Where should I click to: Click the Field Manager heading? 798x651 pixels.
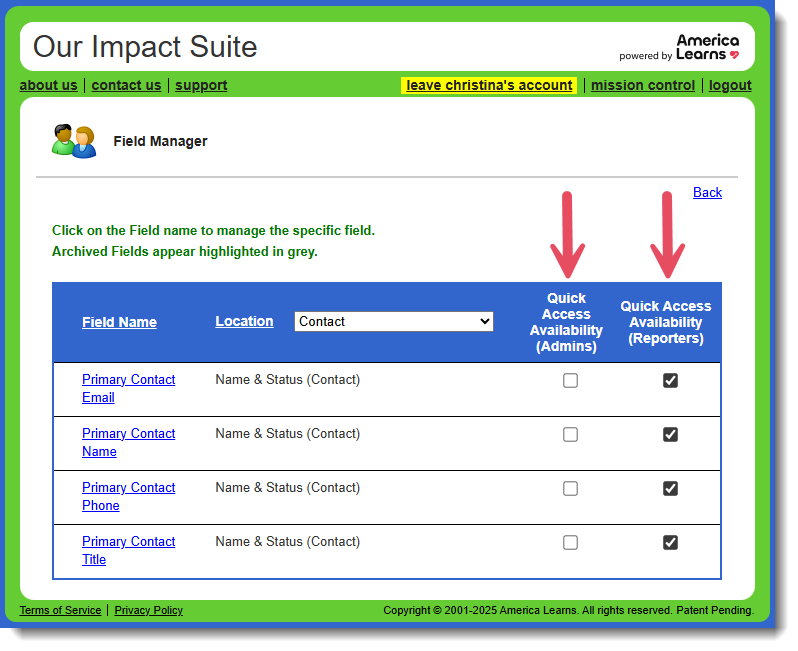pos(160,141)
